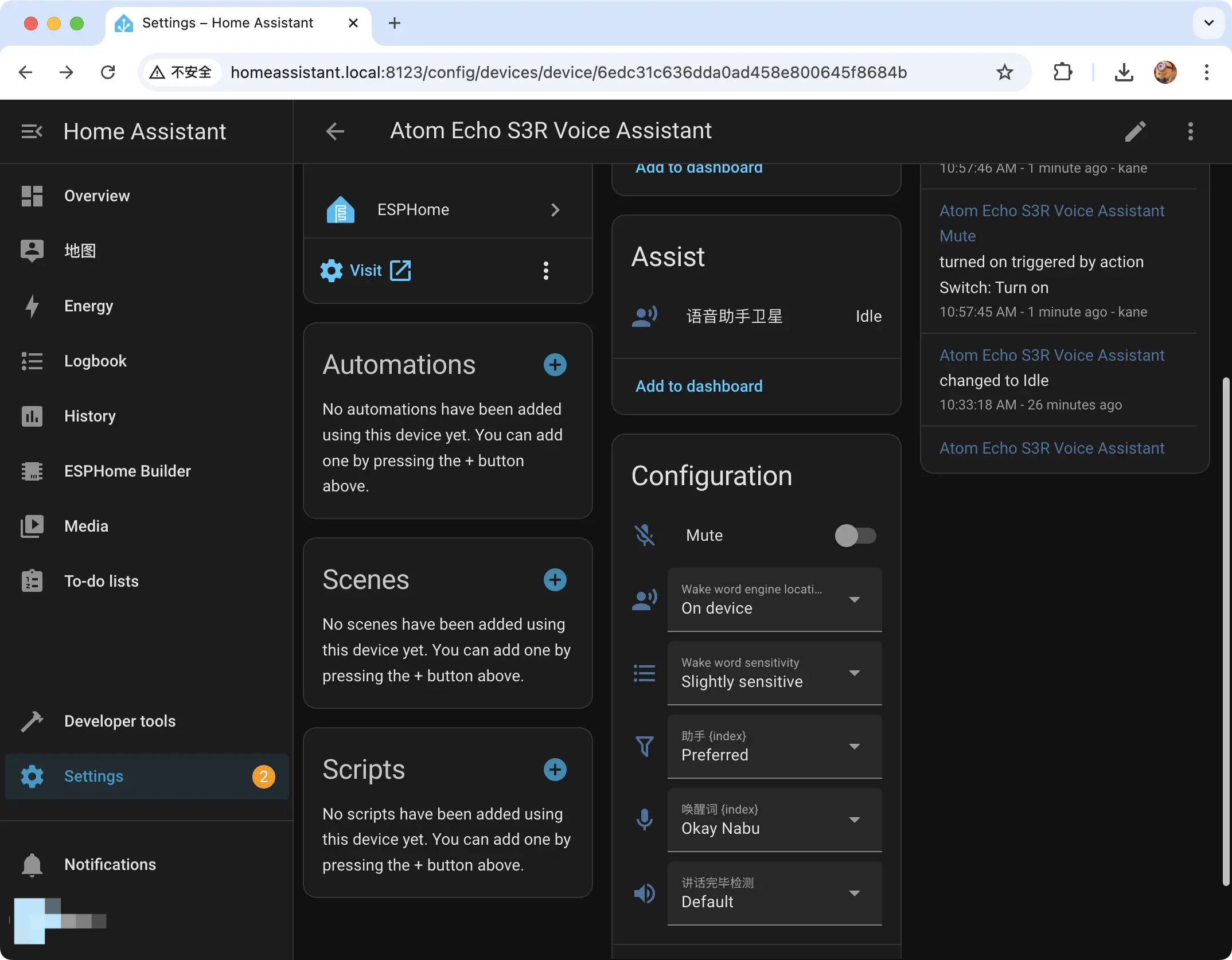Open Developer tools in the sidebar
Image resolution: width=1232 pixels, height=960 pixels.
(x=120, y=721)
